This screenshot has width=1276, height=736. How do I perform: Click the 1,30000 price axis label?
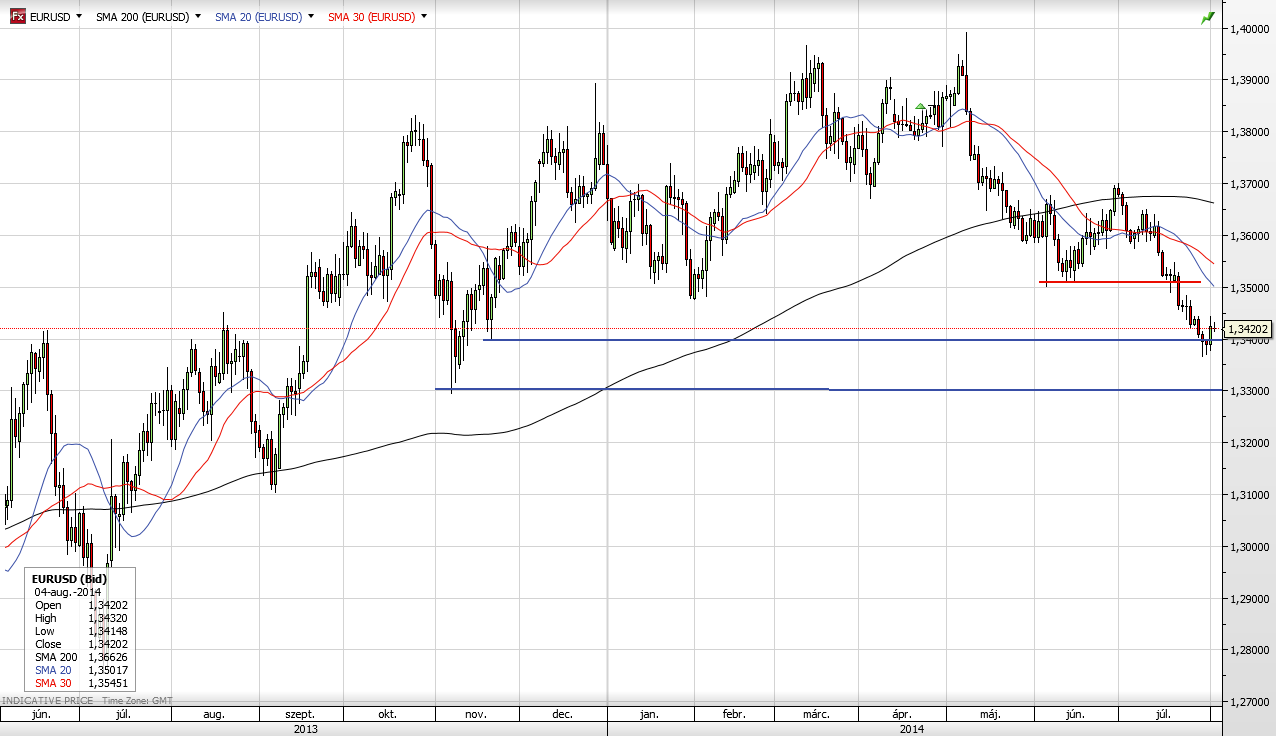tap(1250, 547)
